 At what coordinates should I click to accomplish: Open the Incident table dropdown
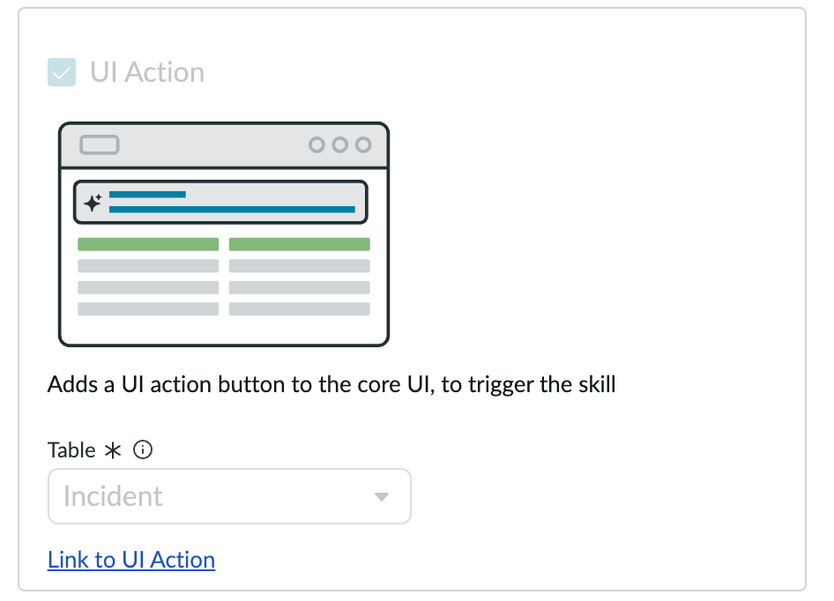pos(229,496)
